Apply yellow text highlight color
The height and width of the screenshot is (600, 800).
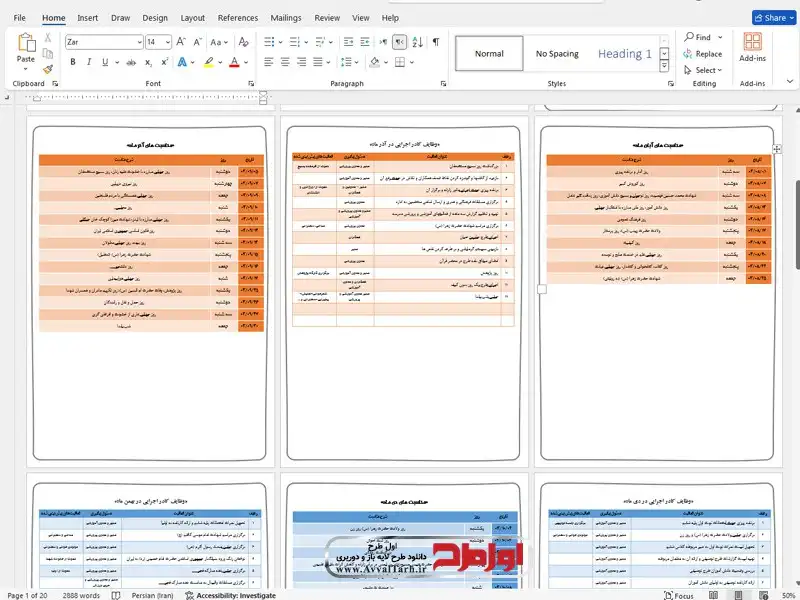(209, 62)
